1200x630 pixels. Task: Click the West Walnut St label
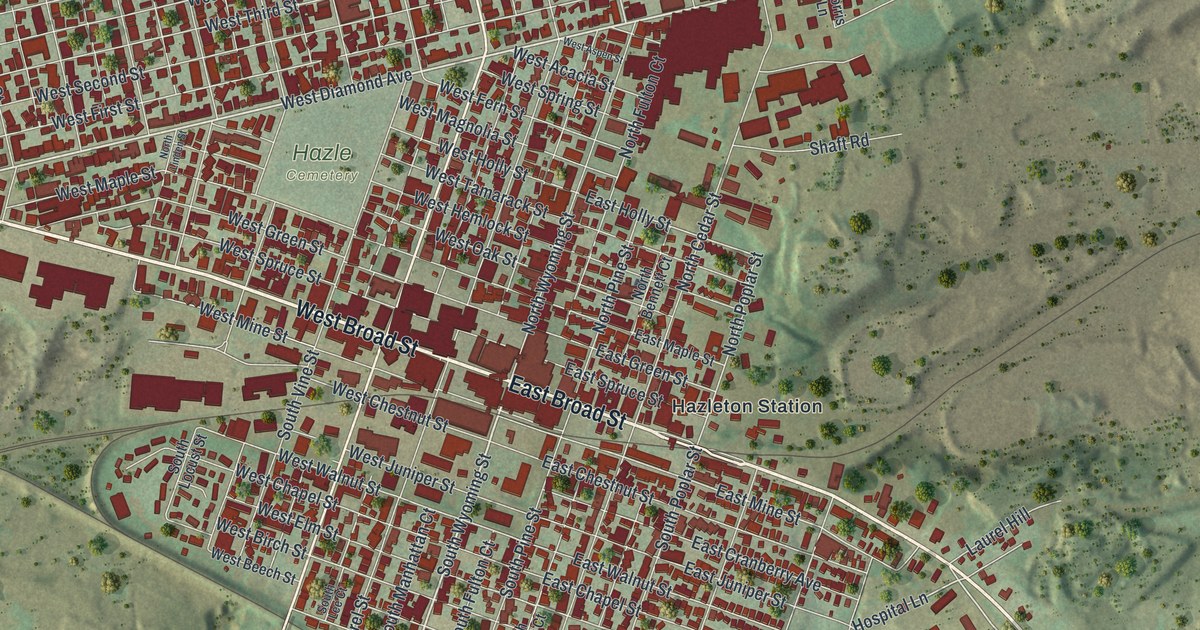[328, 472]
